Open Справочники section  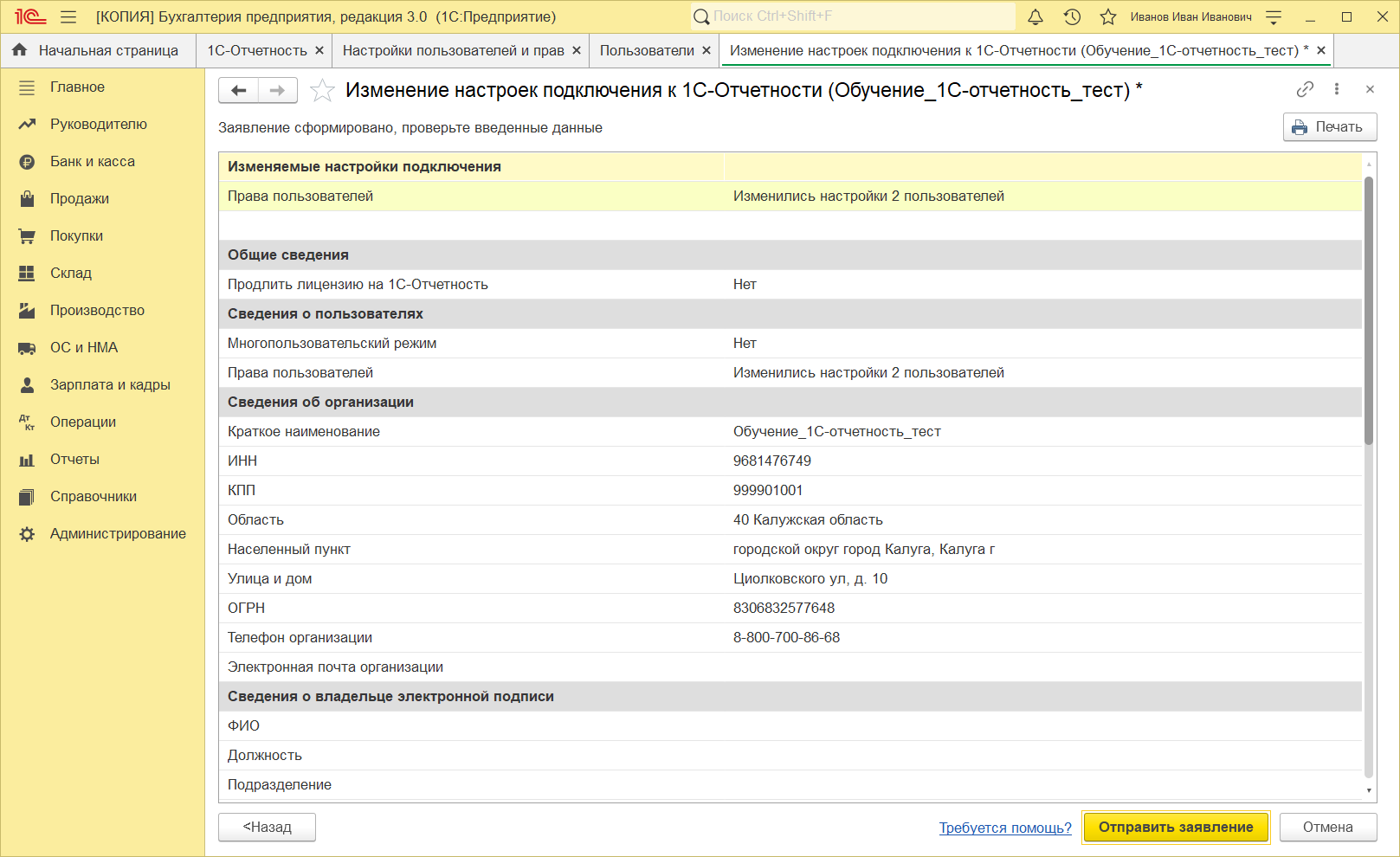click(103, 497)
